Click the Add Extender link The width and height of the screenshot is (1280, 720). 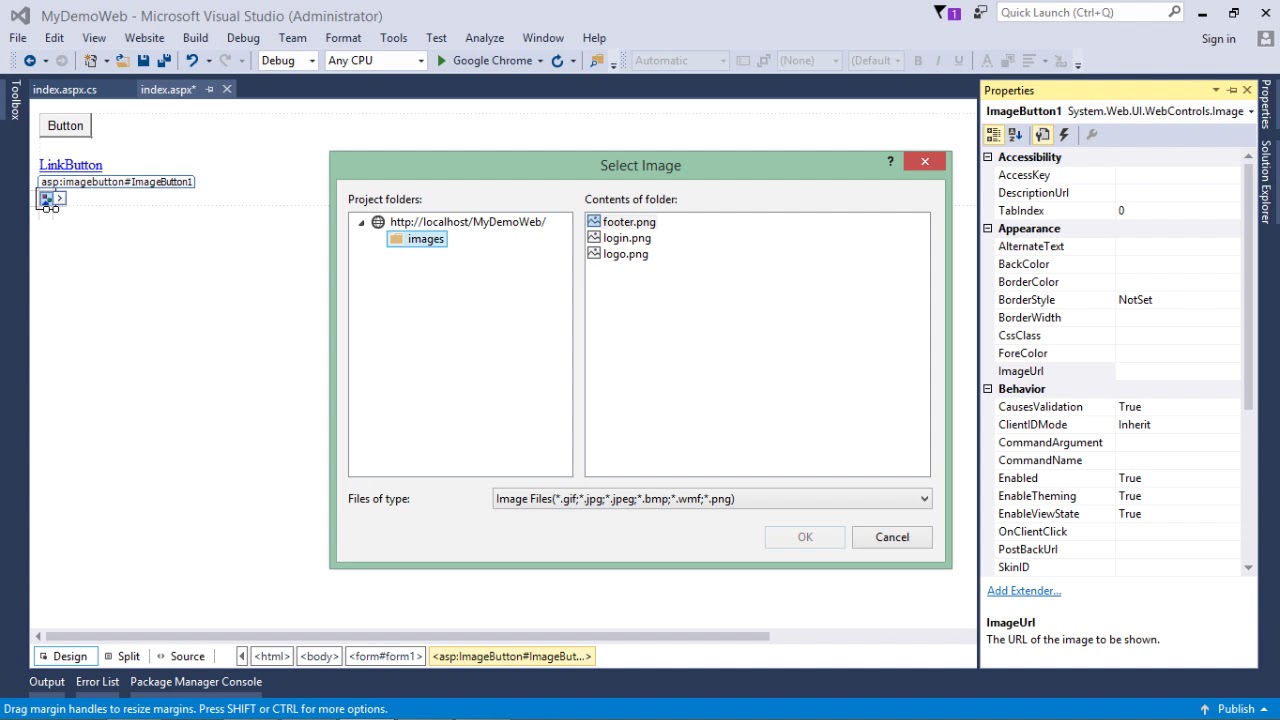pos(1024,591)
